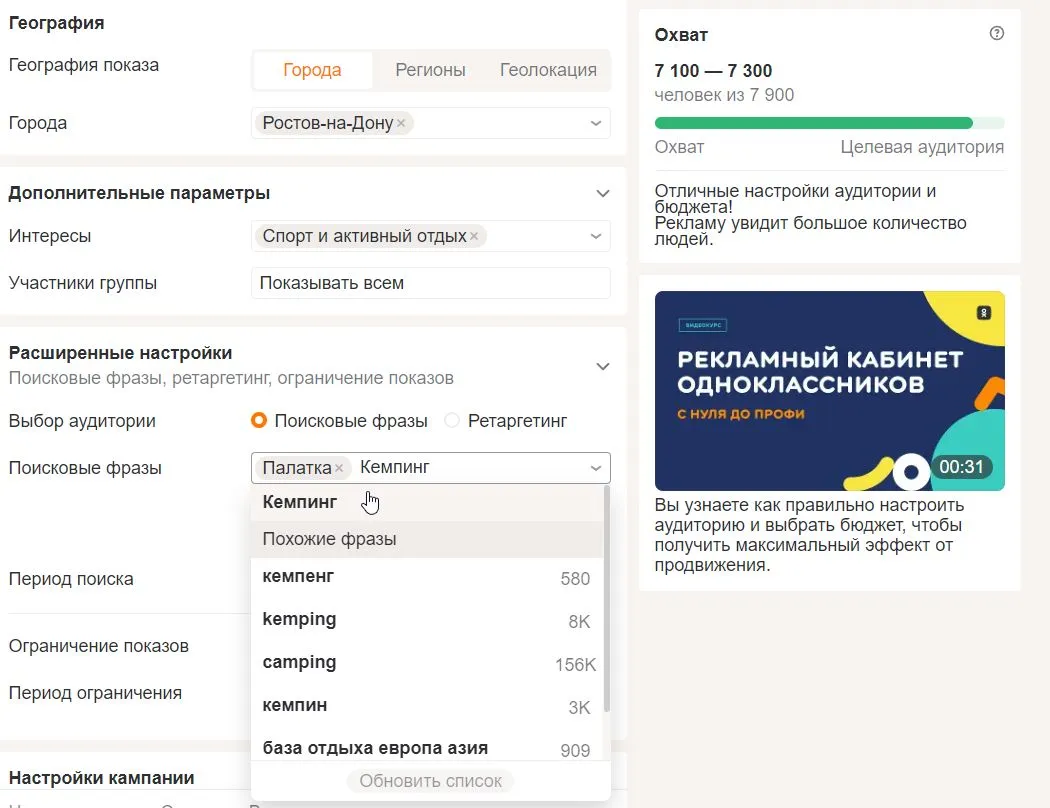Collapse the Расширенные настройки section
This screenshot has height=808, width=1050.
602,366
